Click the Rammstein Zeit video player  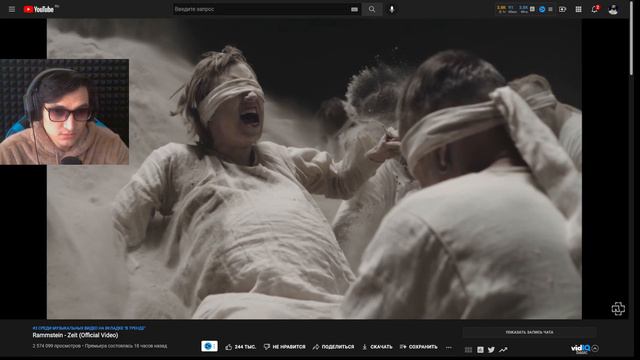tap(314, 169)
